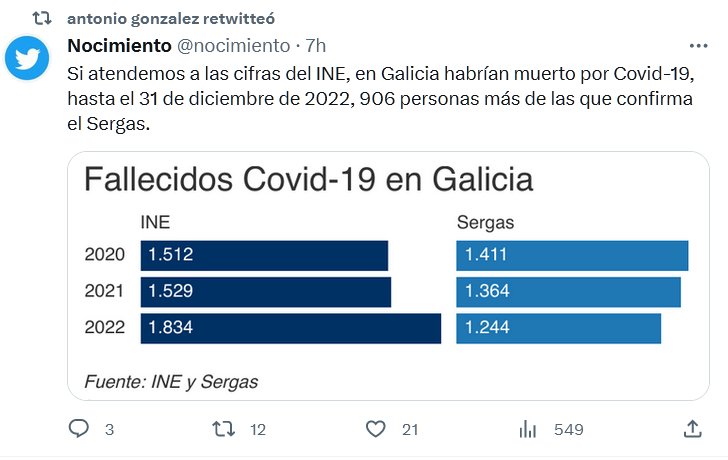Open antonio gonzalez retwitteó link

click(171, 18)
